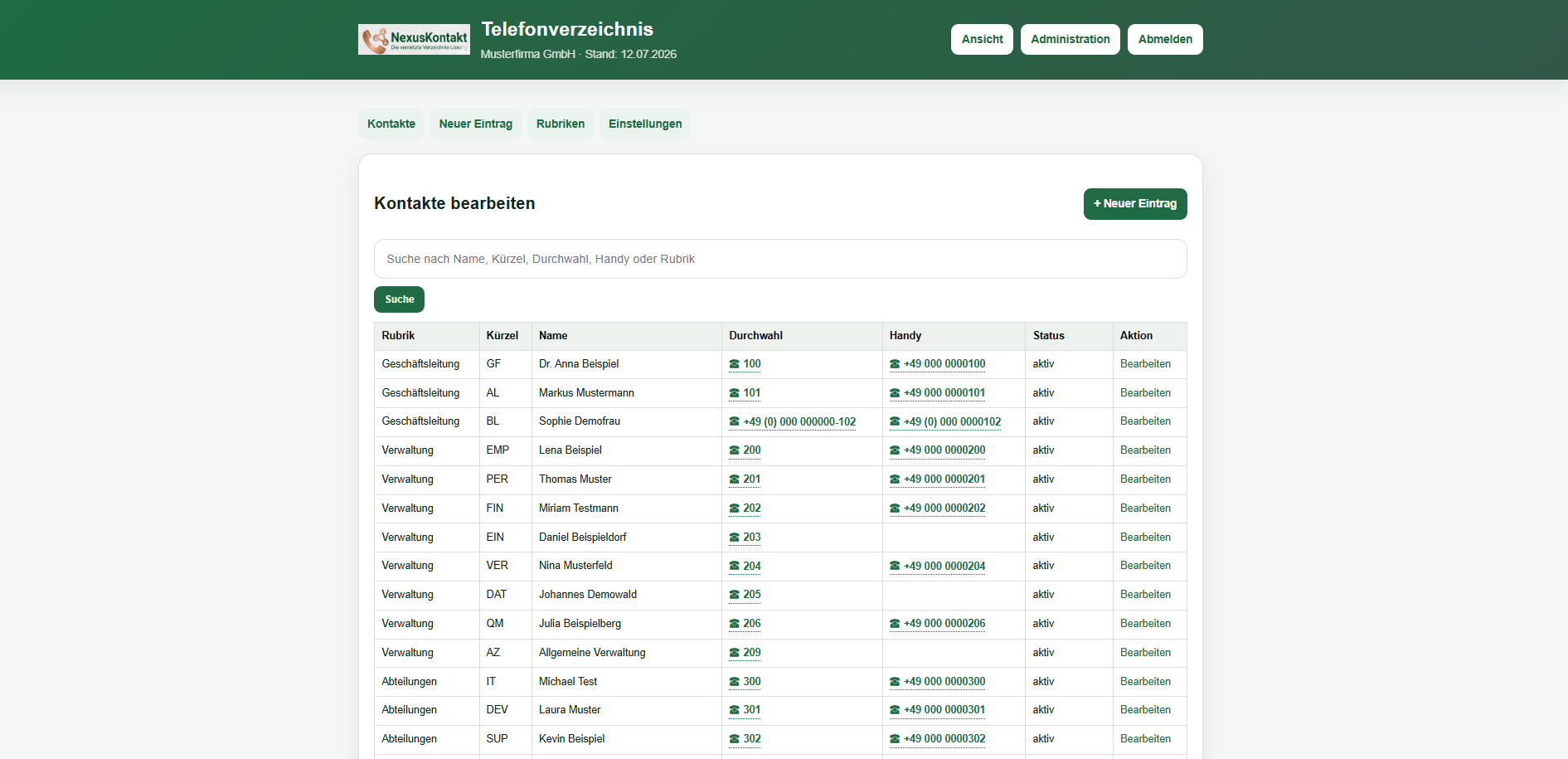This screenshot has width=1568, height=759.
Task: Click Bearbeiten in Thomas Muster row
Action: (1145, 479)
